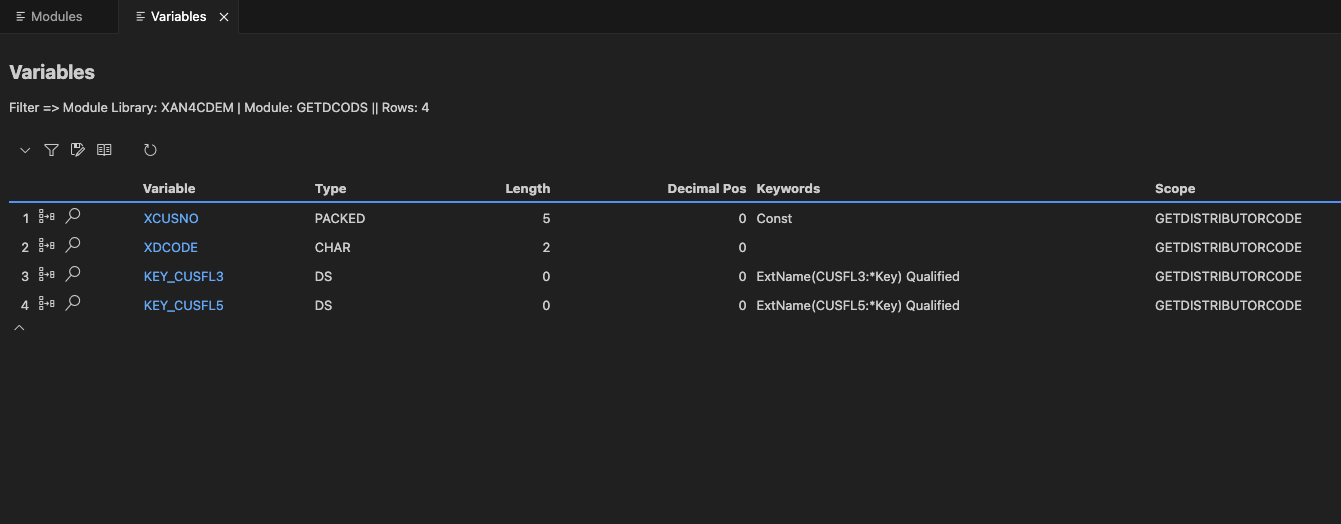The width and height of the screenshot is (1341, 524).
Task: Click the magnifier icon for KEY_CUSFL5 row
Action: (x=73, y=304)
